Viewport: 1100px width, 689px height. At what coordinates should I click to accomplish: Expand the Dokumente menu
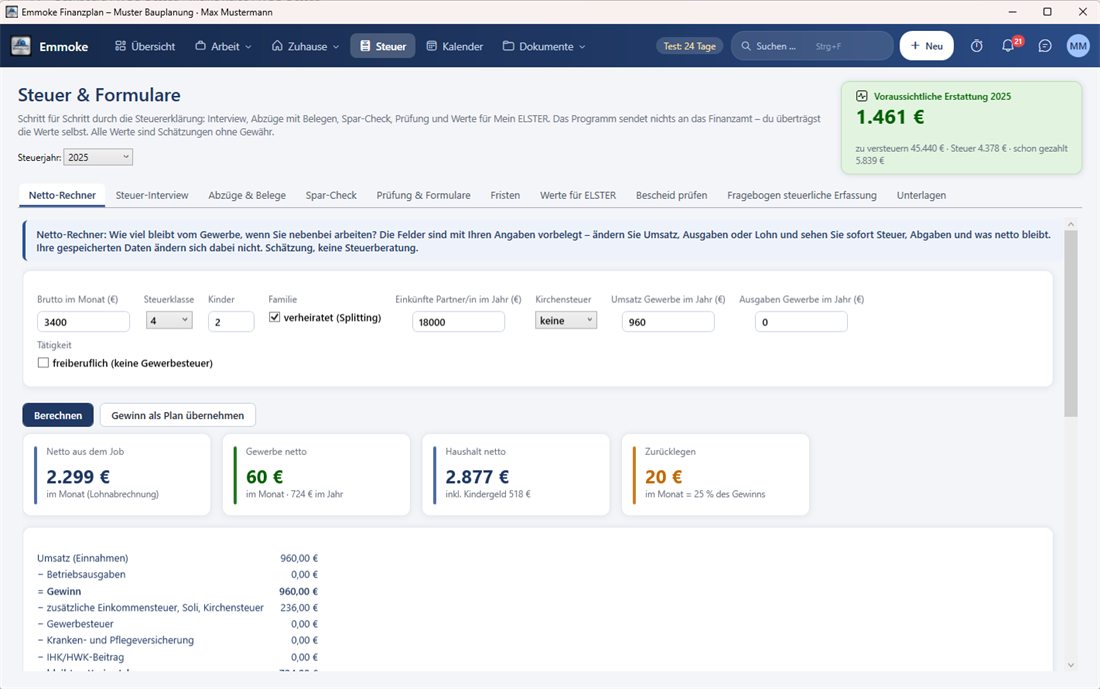(x=544, y=46)
